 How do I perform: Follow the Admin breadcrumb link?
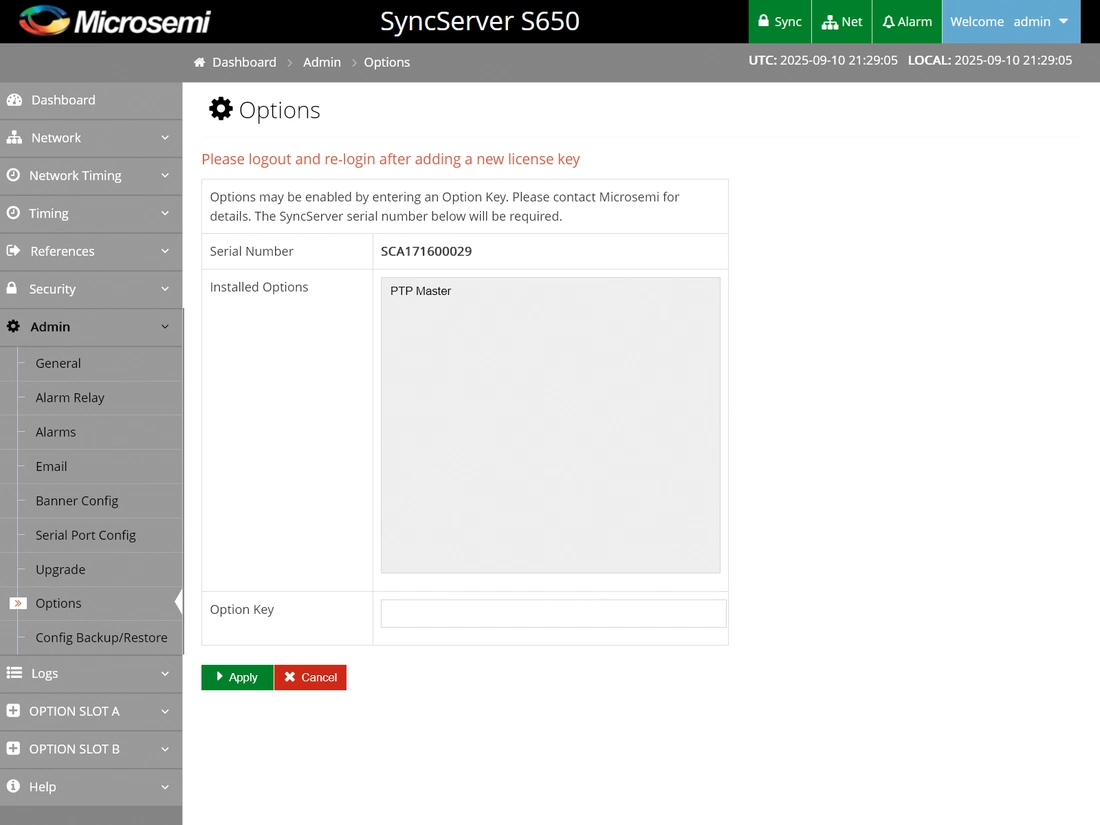(322, 62)
